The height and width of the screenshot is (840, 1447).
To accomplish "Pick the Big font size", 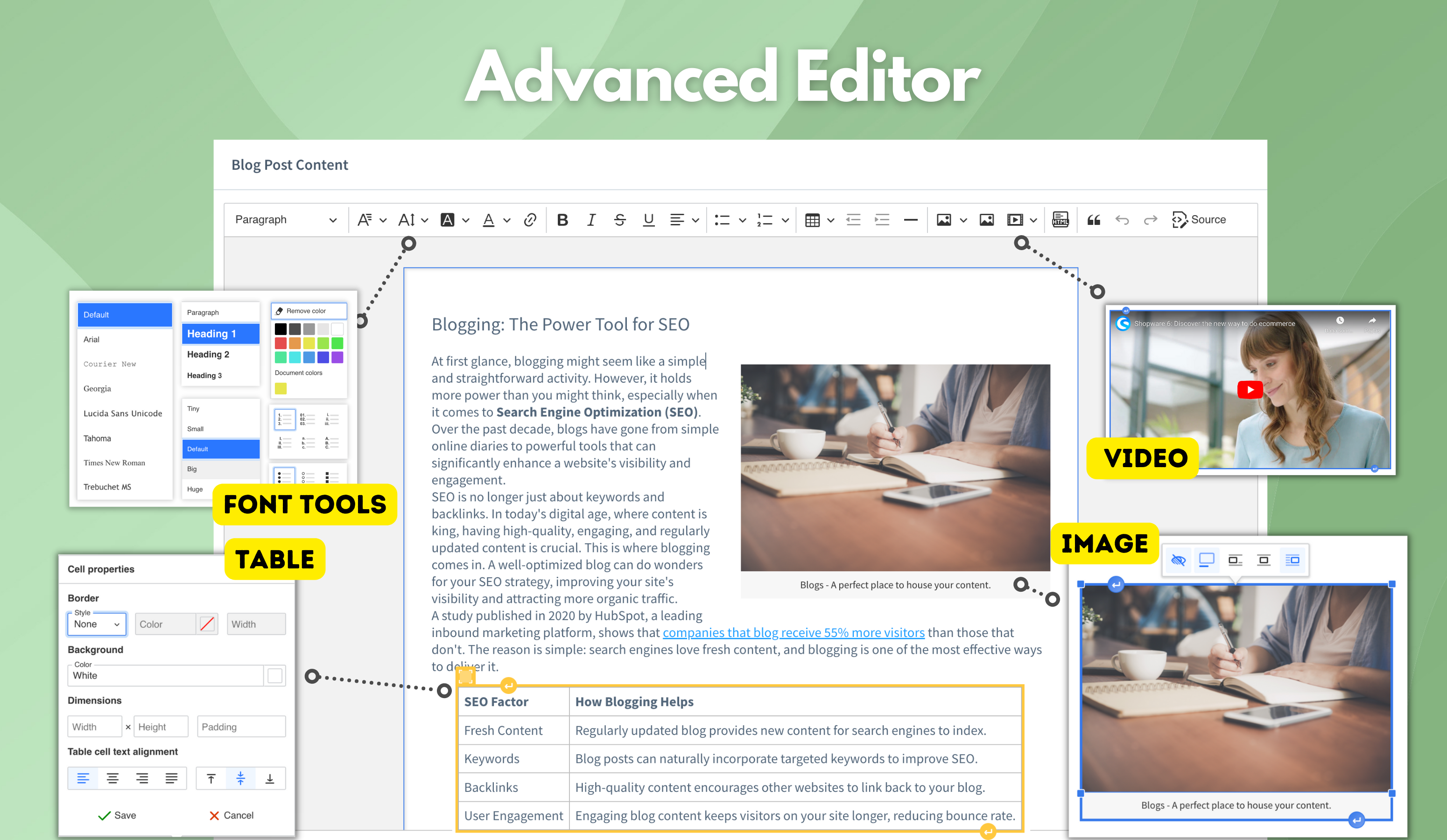I will (220, 469).
